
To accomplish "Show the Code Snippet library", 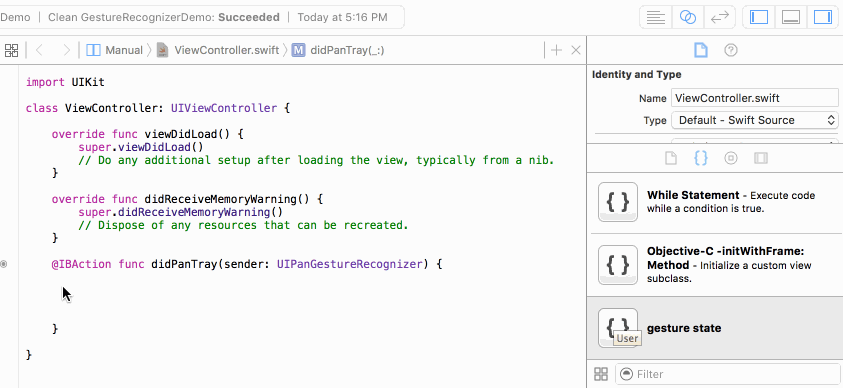I will 701,158.
